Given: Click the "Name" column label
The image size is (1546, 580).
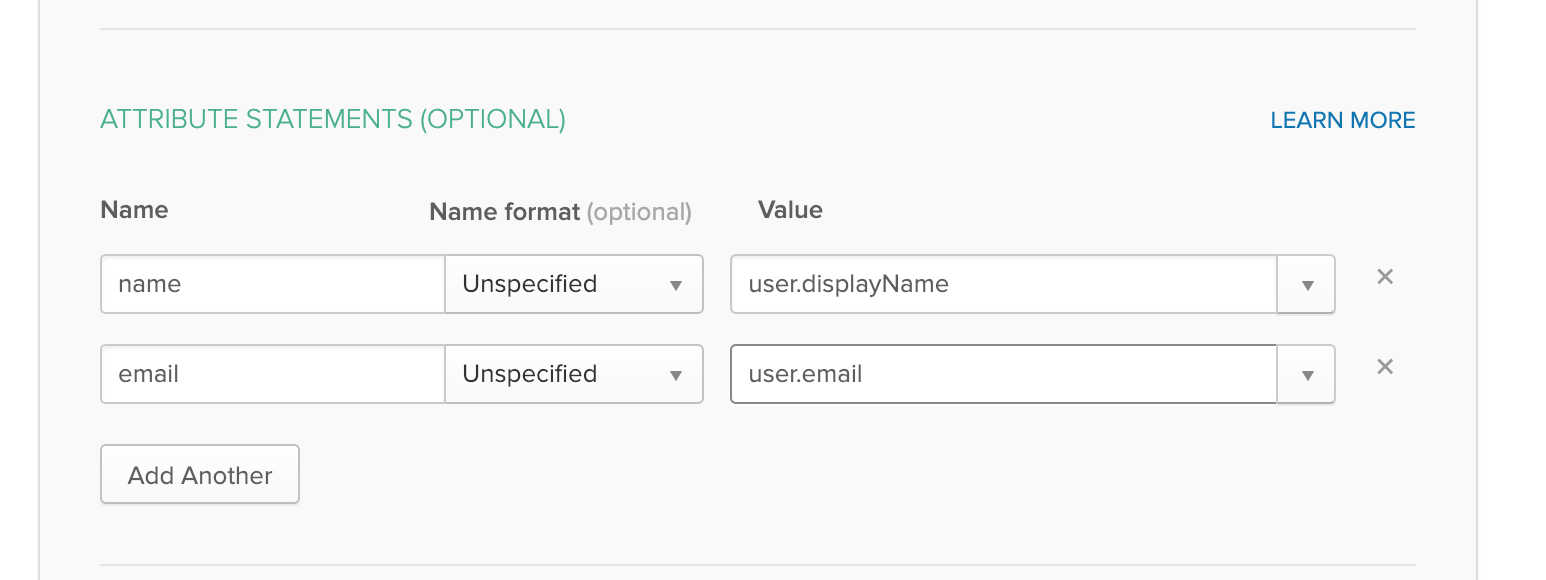Looking at the screenshot, I should click(134, 210).
